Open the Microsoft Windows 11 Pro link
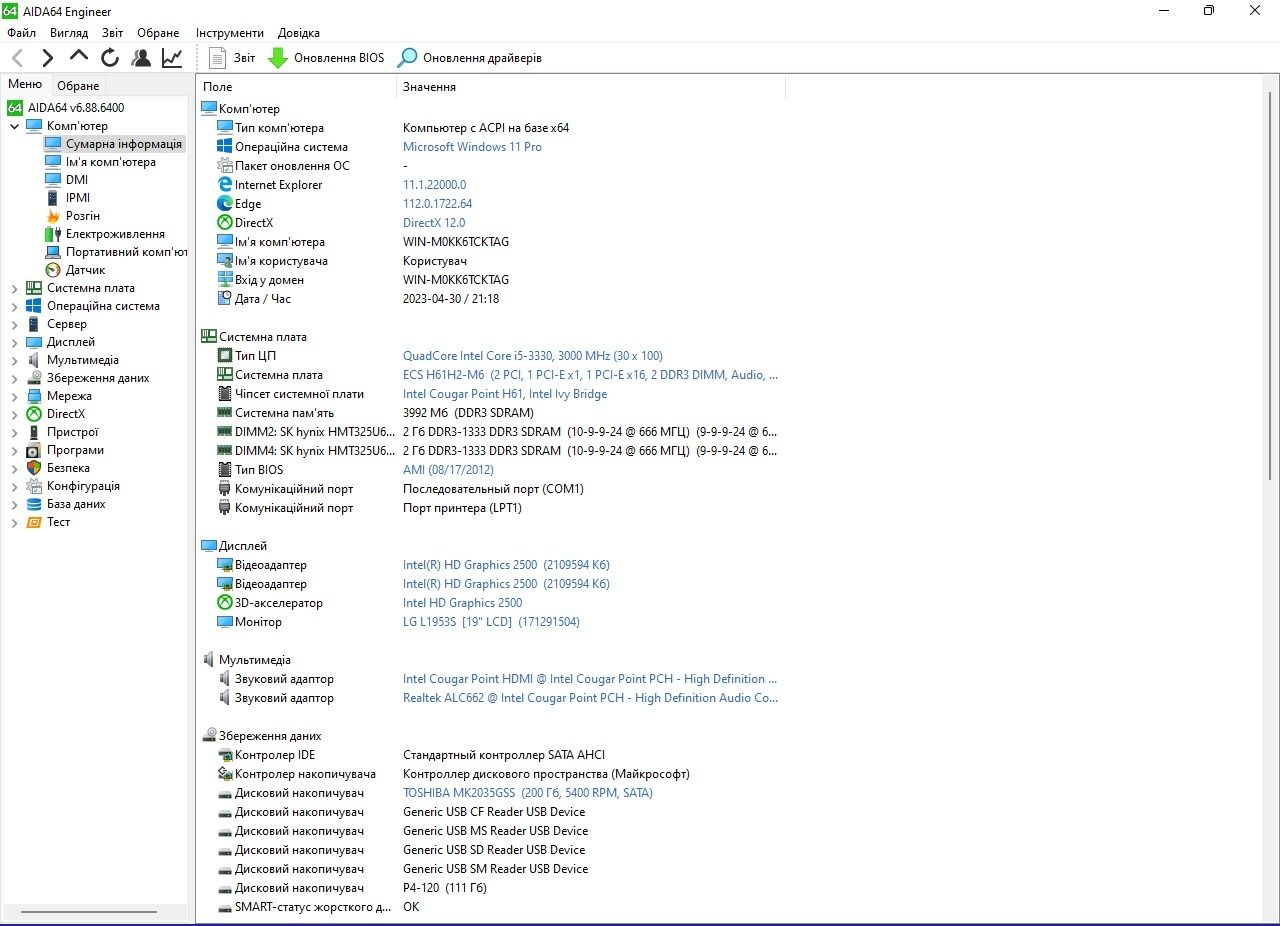1280x926 pixels. coord(472,147)
